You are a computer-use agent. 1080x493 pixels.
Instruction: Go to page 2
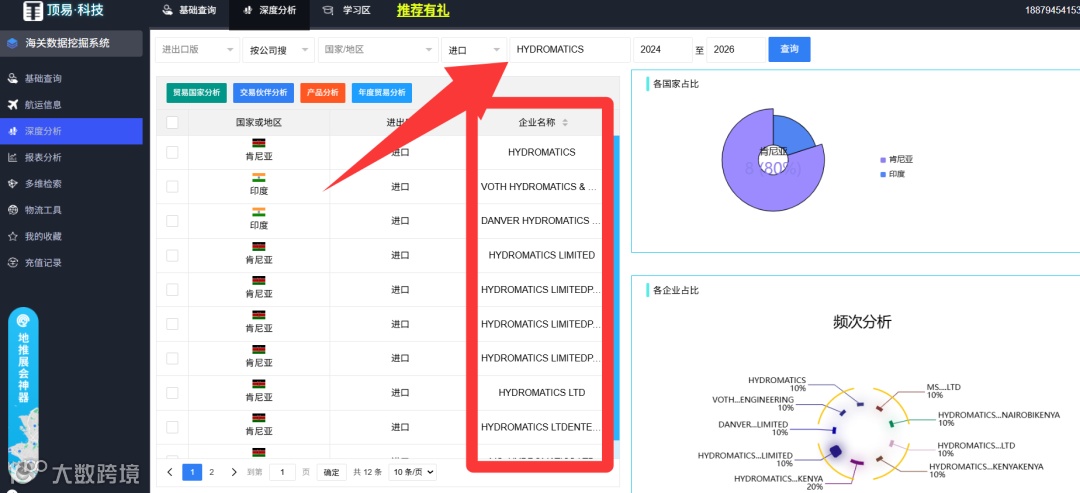(x=211, y=472)
